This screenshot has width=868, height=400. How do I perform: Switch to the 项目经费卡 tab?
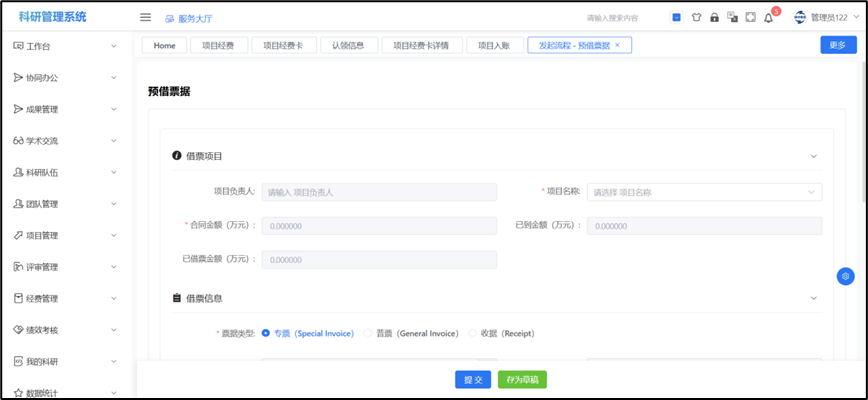(x=284, y=45)
